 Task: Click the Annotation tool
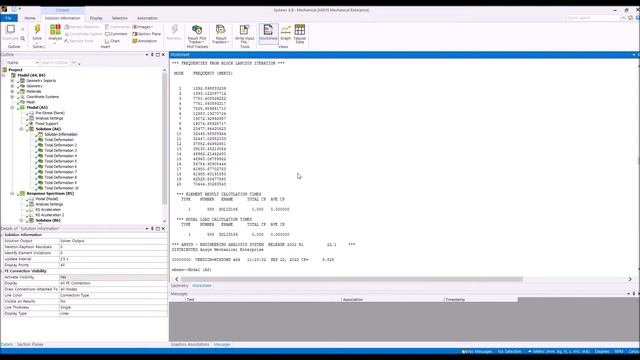[x=144, y=41]
